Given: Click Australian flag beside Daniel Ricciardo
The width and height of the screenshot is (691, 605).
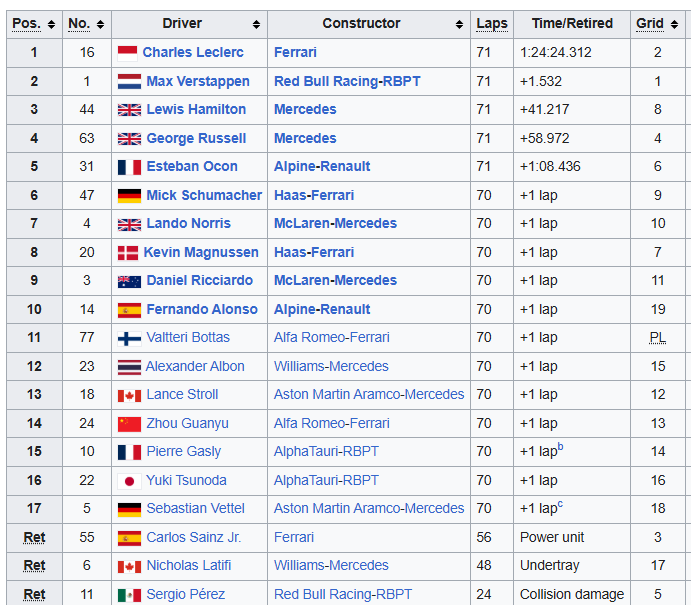Looking at the screenshot, I should coord(130,281).
